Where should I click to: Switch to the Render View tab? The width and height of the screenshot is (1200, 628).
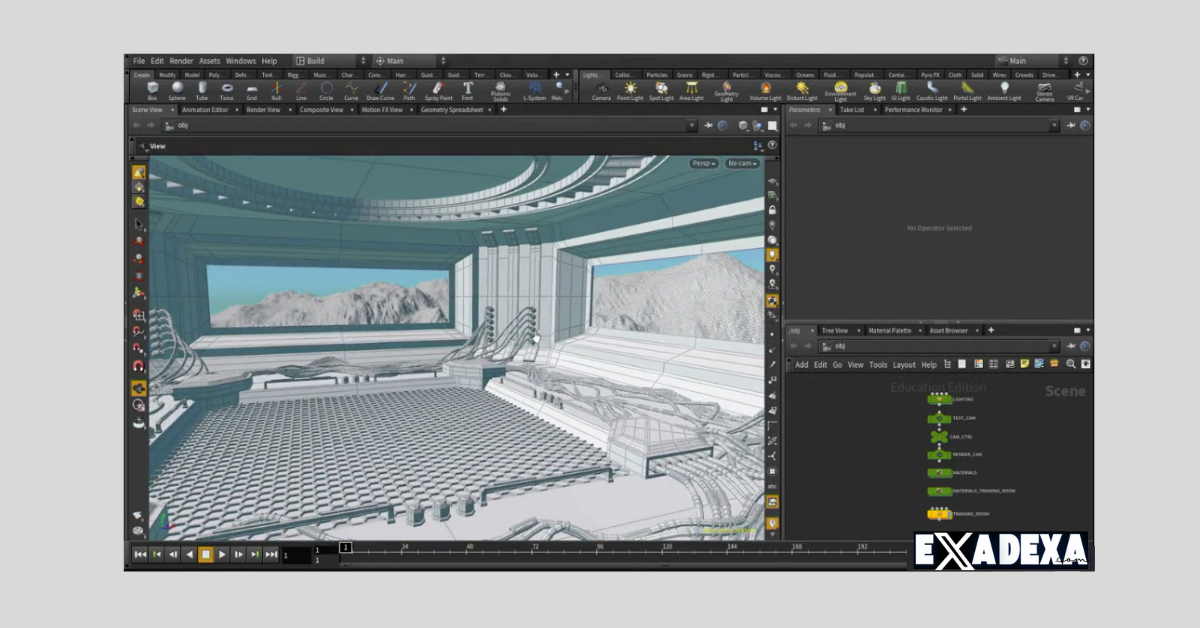coord(262,110)
